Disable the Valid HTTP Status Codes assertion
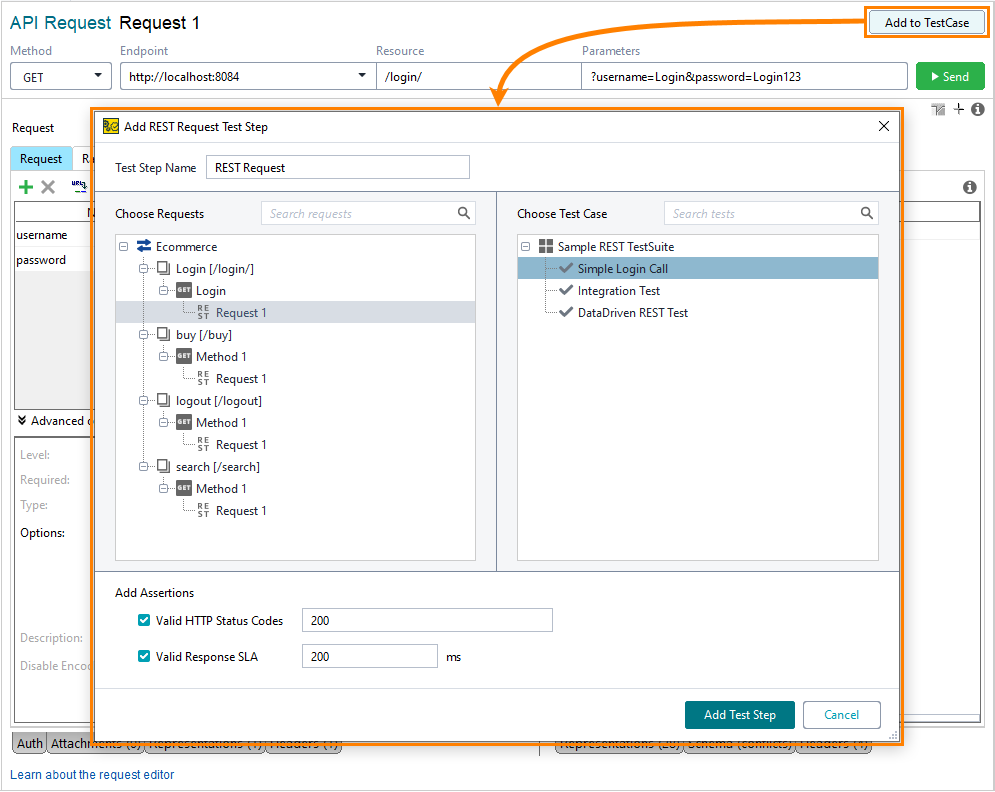Image resolution: width=995 pixels, height=792 pixels. pos(143,620)
